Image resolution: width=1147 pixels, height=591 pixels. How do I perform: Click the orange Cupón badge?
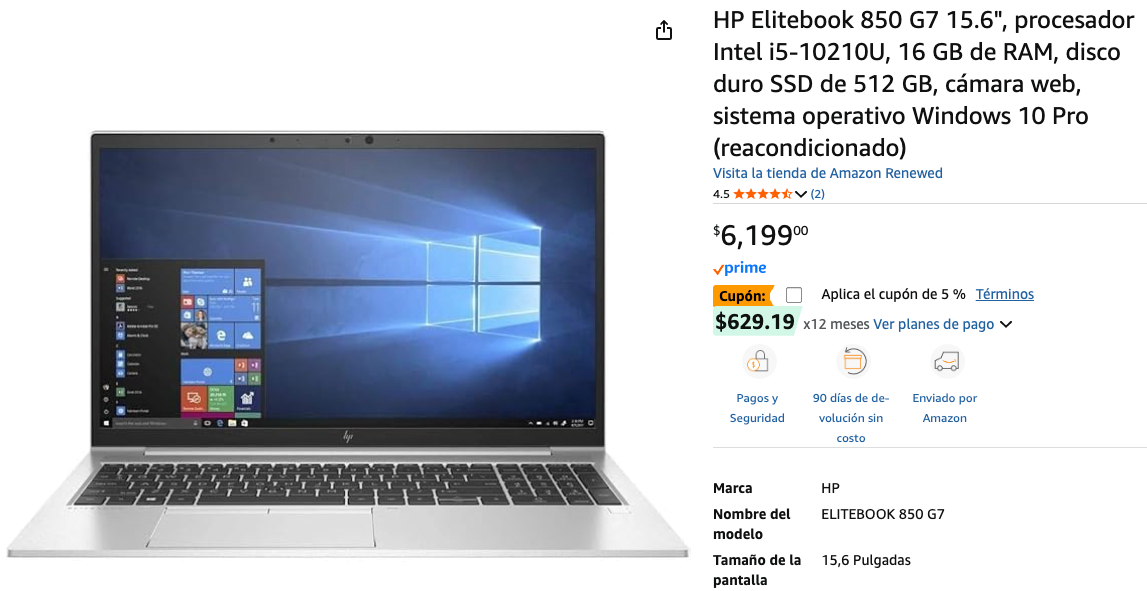click(742, 296)
